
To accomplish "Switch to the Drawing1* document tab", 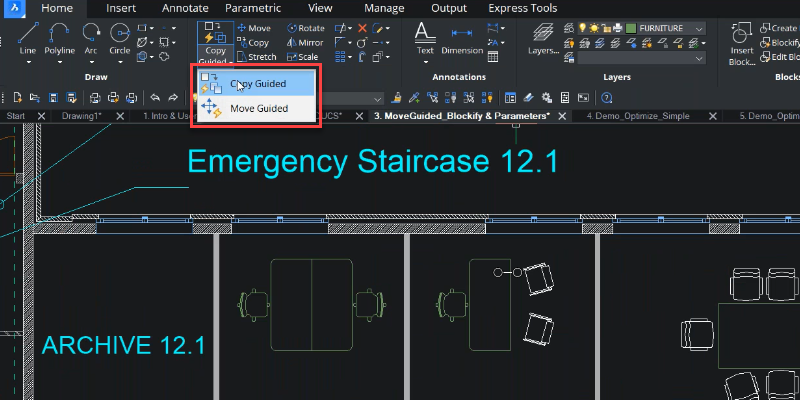I will (82, 116).
